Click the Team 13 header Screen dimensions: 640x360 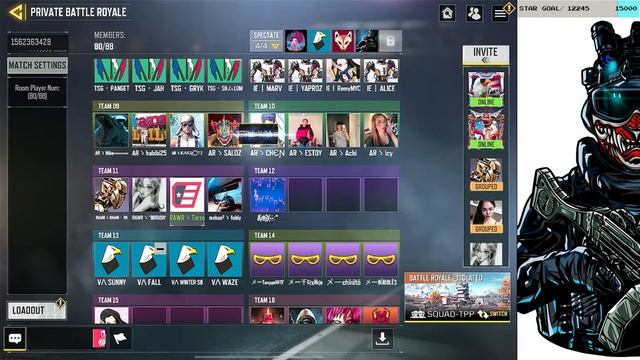(x=168, y=235)
